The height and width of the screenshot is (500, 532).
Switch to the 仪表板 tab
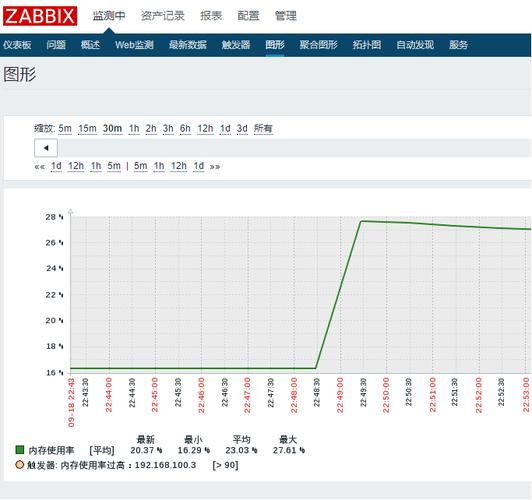(17, 45)
